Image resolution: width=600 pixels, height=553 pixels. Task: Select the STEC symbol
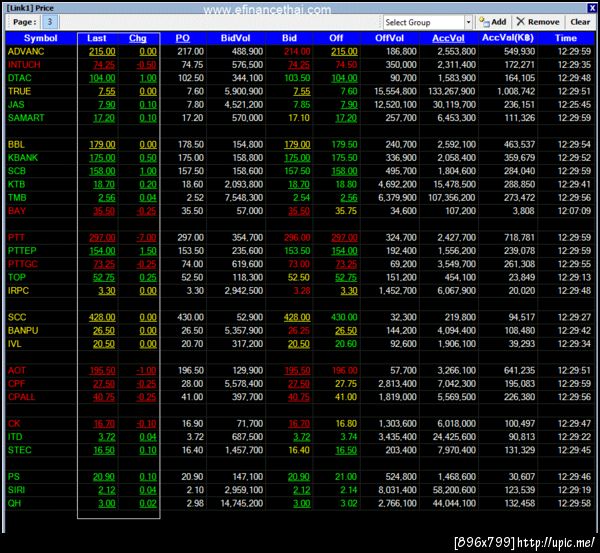(20, 450)
